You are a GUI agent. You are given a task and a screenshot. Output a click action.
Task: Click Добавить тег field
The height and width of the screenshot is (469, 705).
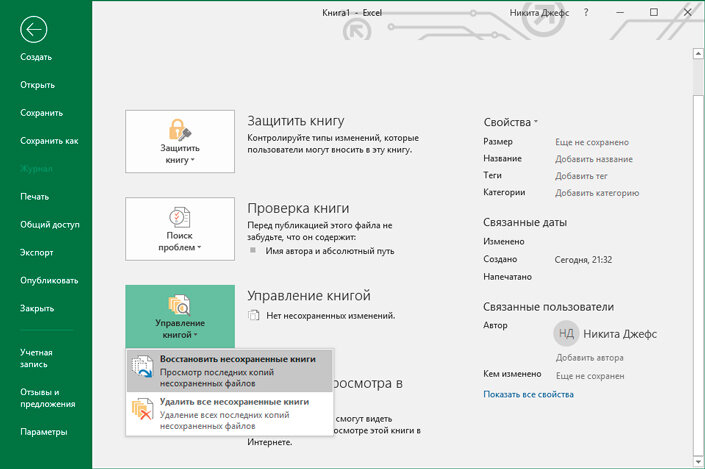tap(581, 176)
